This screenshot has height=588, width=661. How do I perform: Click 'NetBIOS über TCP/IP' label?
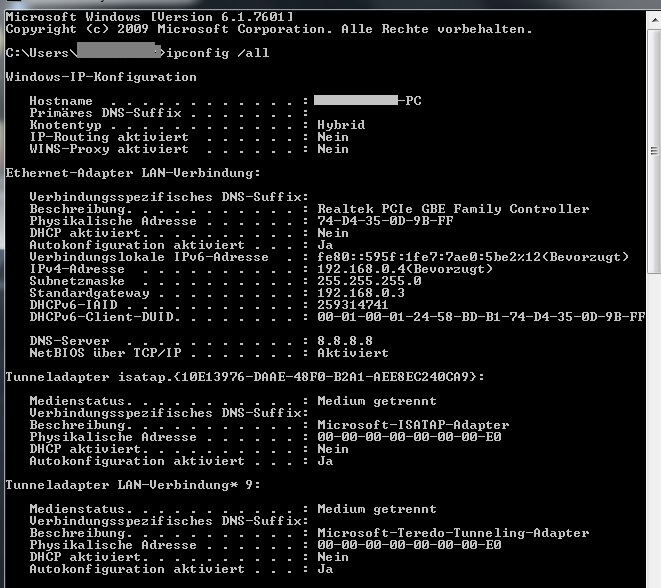pyautogui.click(x=105, y=353)
